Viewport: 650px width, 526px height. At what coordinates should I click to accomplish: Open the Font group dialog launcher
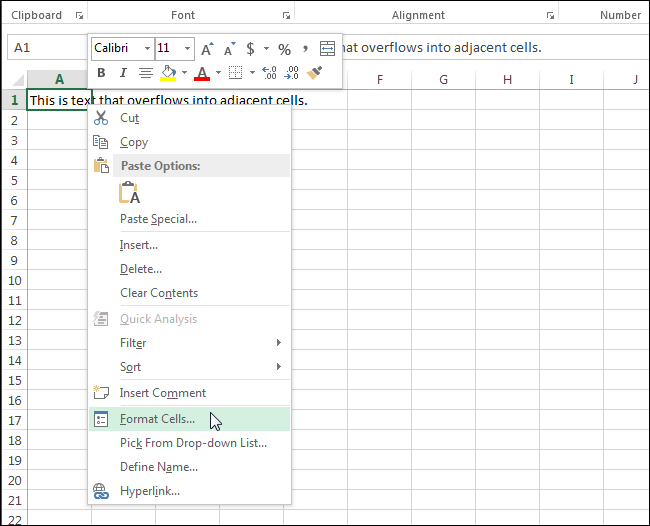pos(285,16)
